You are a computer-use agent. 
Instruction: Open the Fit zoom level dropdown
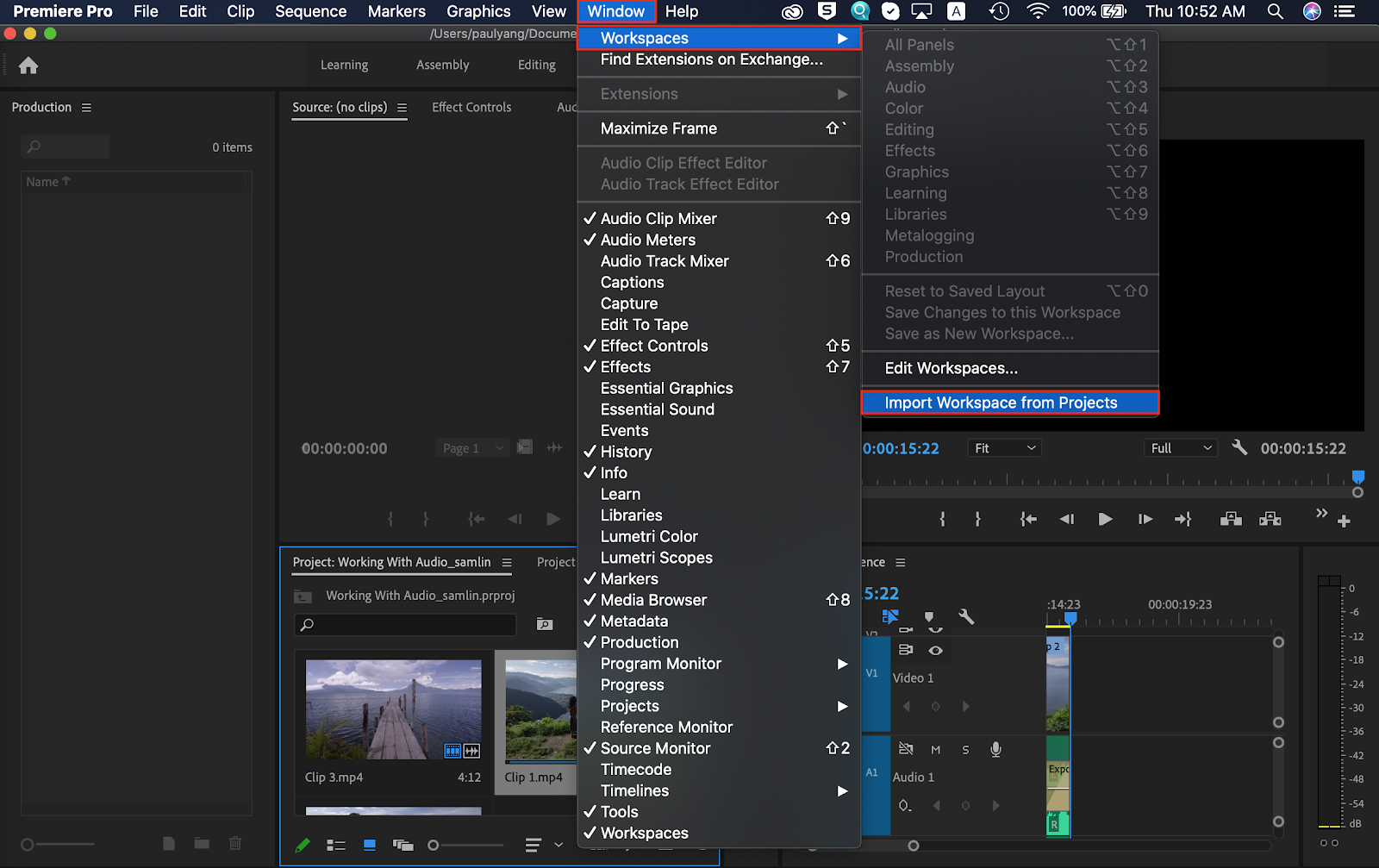[x=1005, y=448]
